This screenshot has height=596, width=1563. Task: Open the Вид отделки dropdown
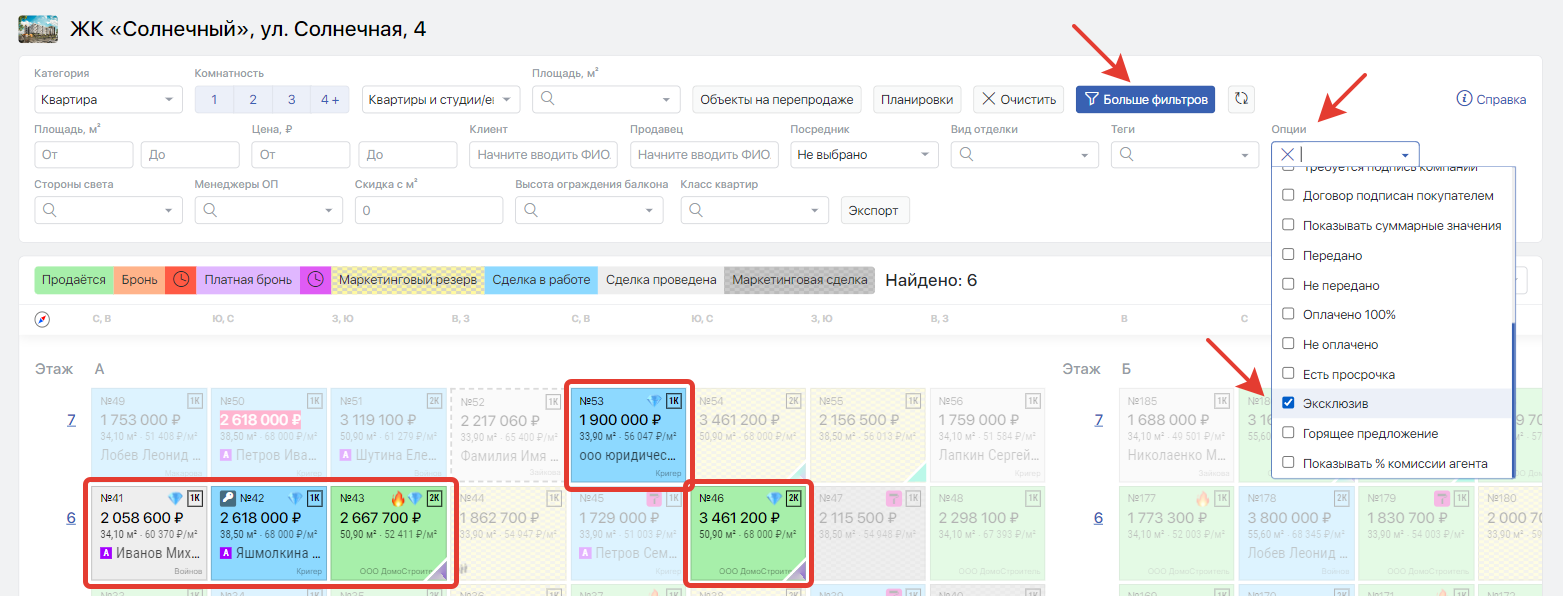pyautogui.click(x=1024, y=154)
